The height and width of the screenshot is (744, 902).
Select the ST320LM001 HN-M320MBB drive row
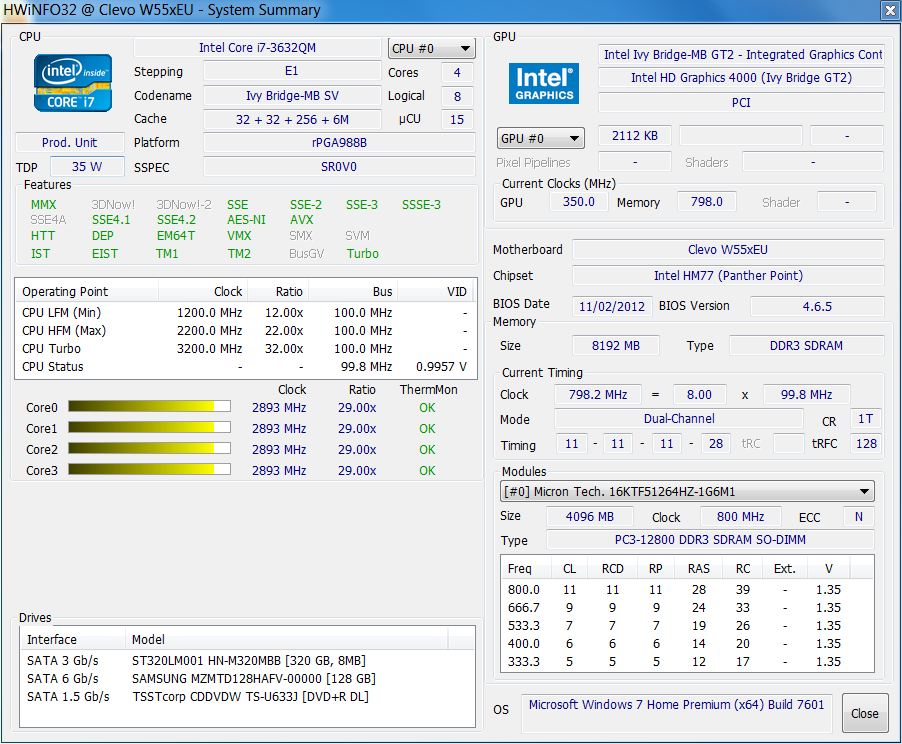[x=247, y=660]
